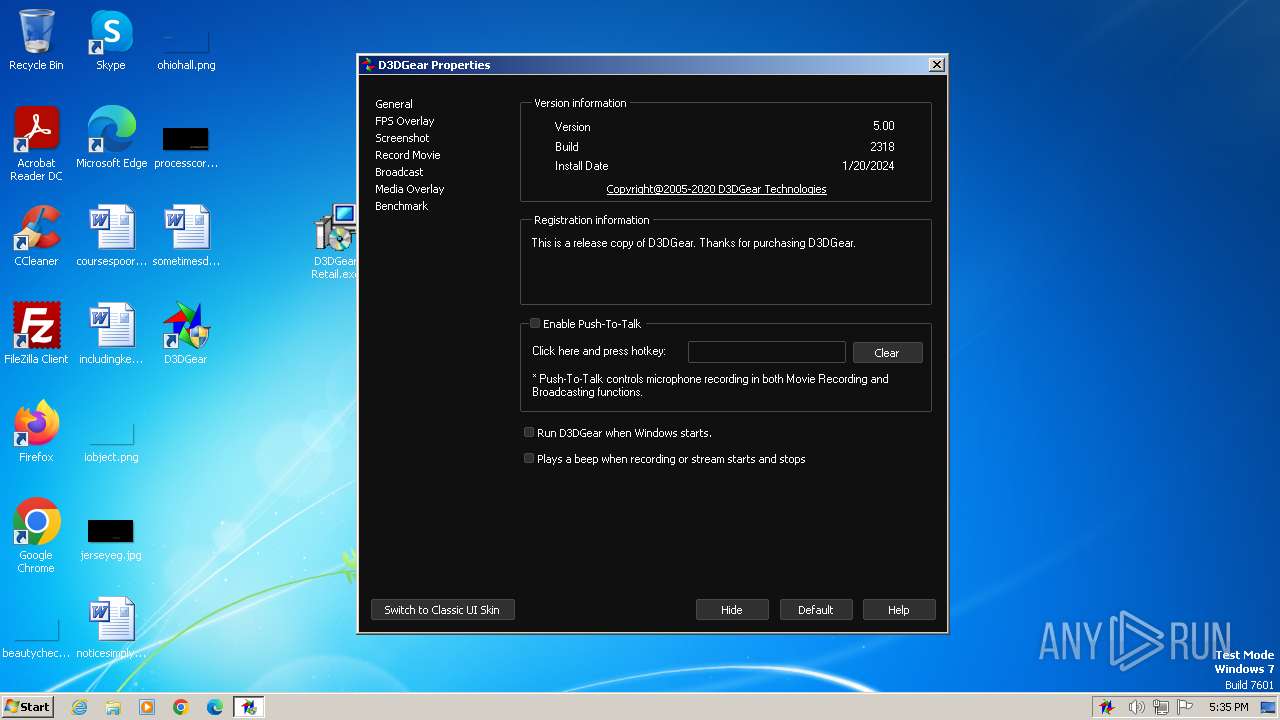Open the iobject.png file icon
The height and width of the screenshot is (720, 1280).
[x=111, y=441]
